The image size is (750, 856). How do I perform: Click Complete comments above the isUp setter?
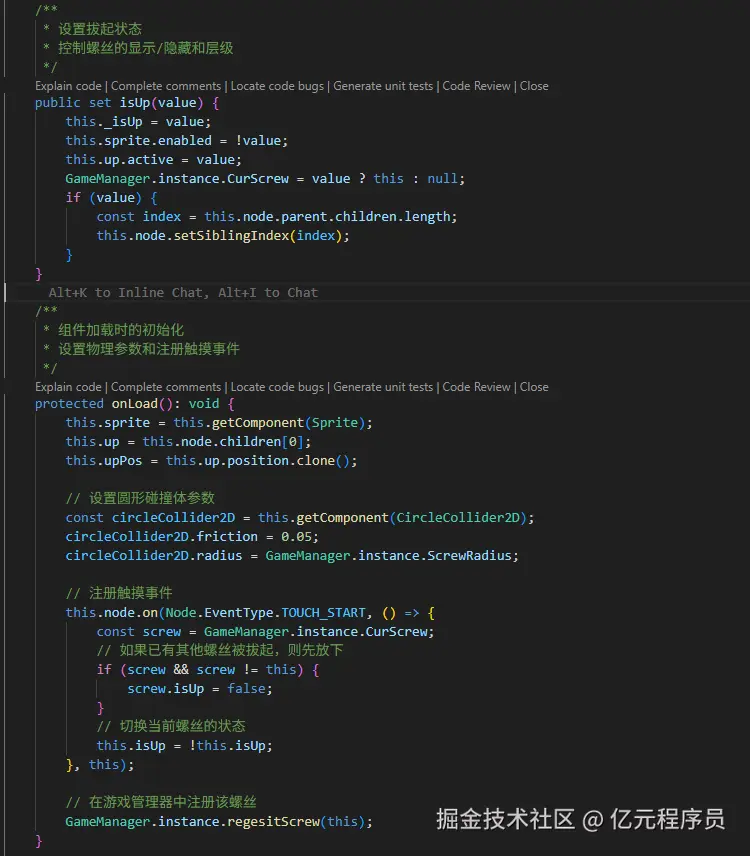coord(166,86)
